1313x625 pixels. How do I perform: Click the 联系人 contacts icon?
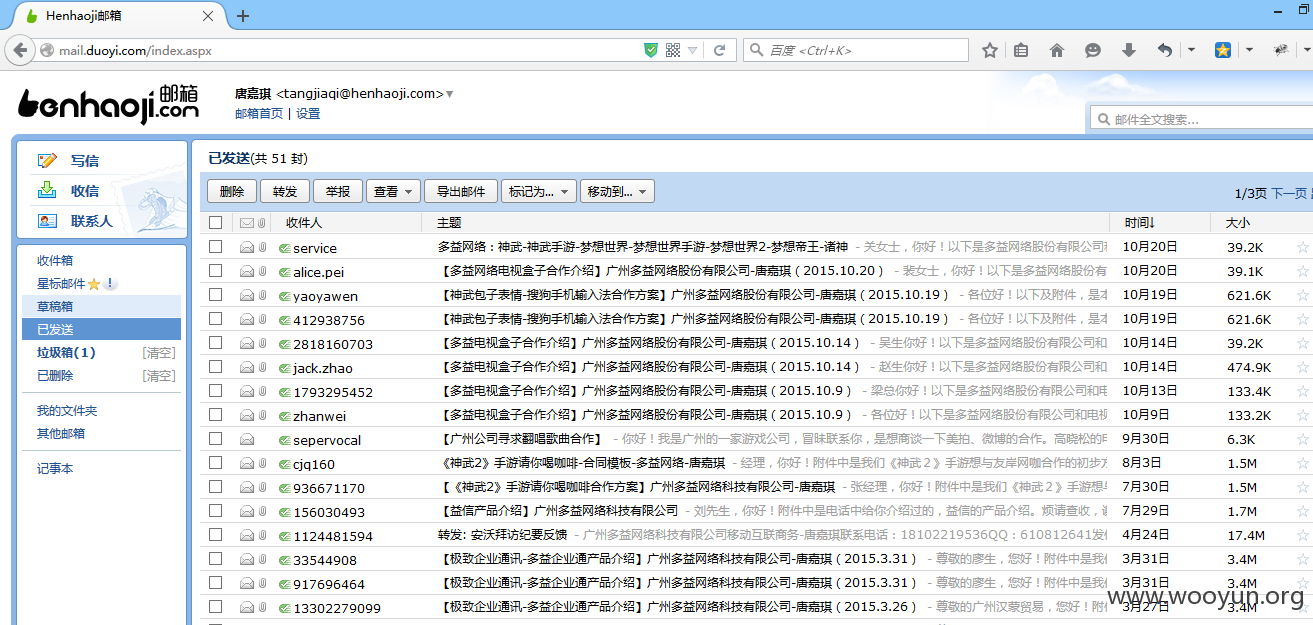pyautogui.click(x=47, y=220)
